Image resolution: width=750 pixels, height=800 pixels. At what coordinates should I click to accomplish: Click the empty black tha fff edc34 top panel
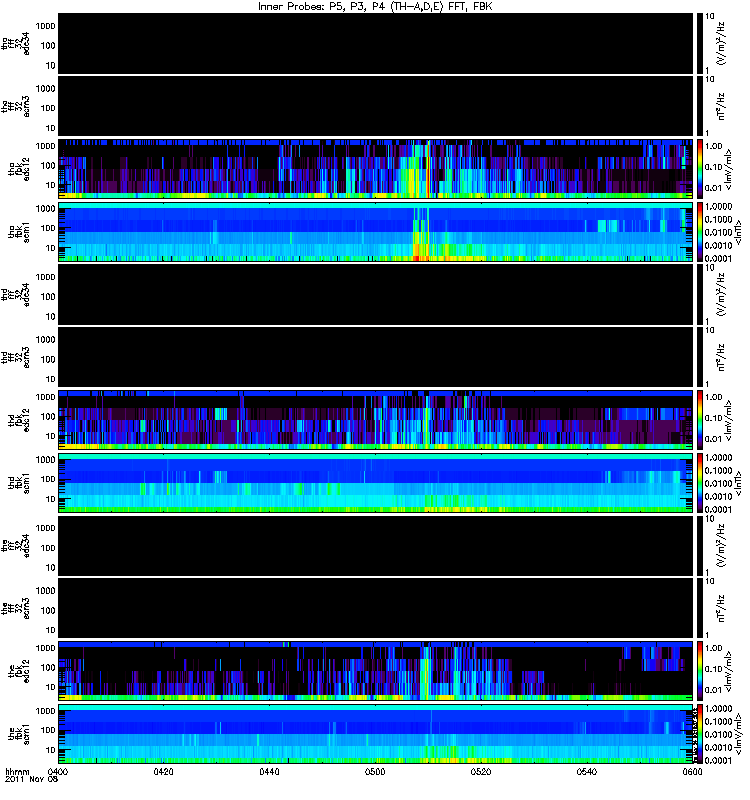376,43
